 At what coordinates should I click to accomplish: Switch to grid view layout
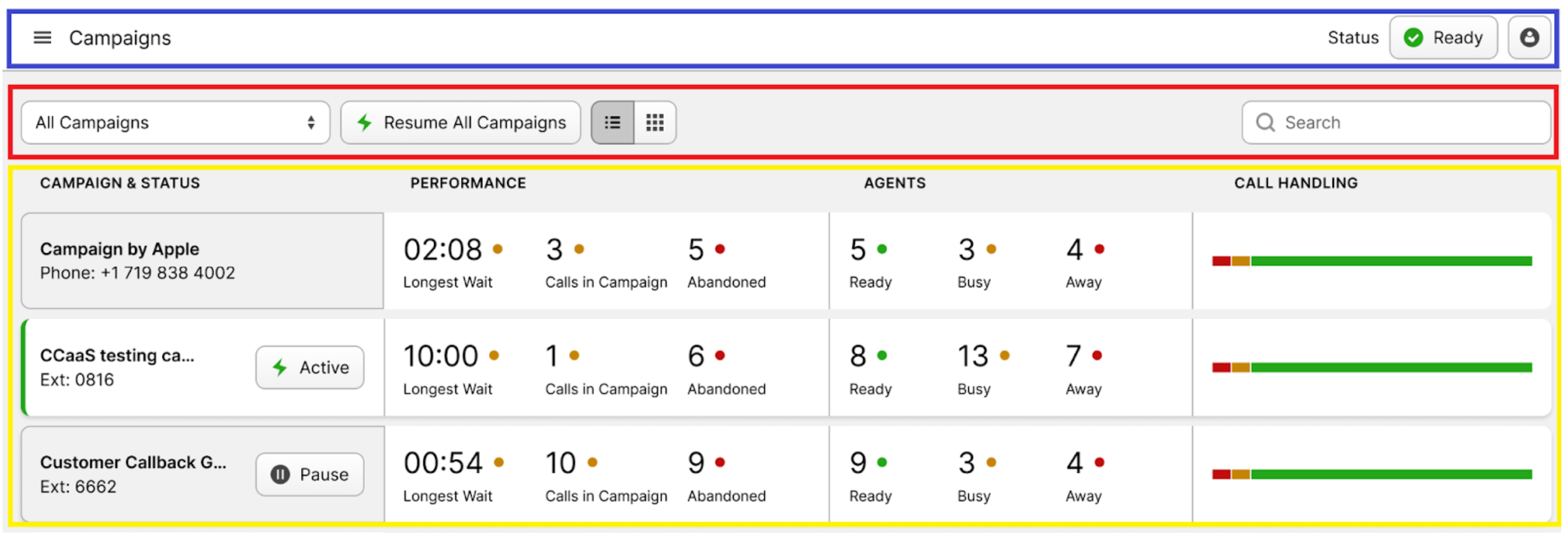(655, 123)
